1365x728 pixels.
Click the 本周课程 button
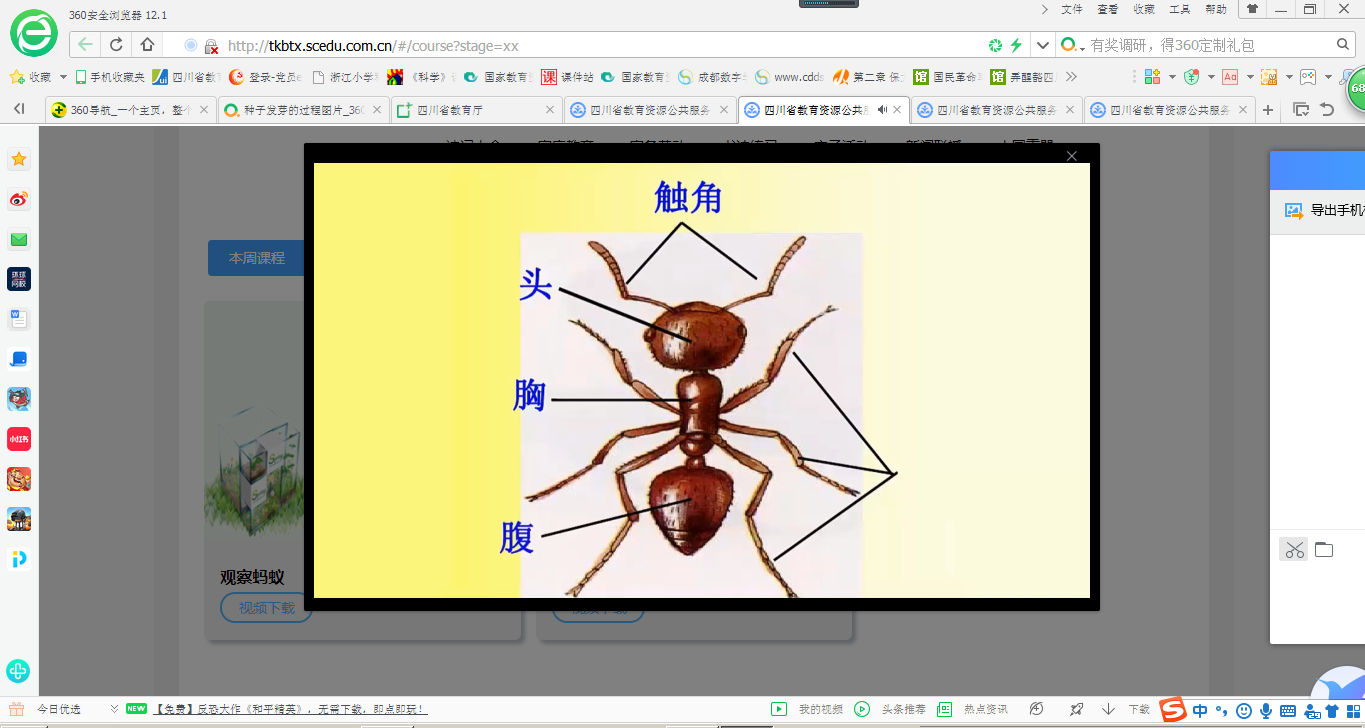(x=257, y=258)
